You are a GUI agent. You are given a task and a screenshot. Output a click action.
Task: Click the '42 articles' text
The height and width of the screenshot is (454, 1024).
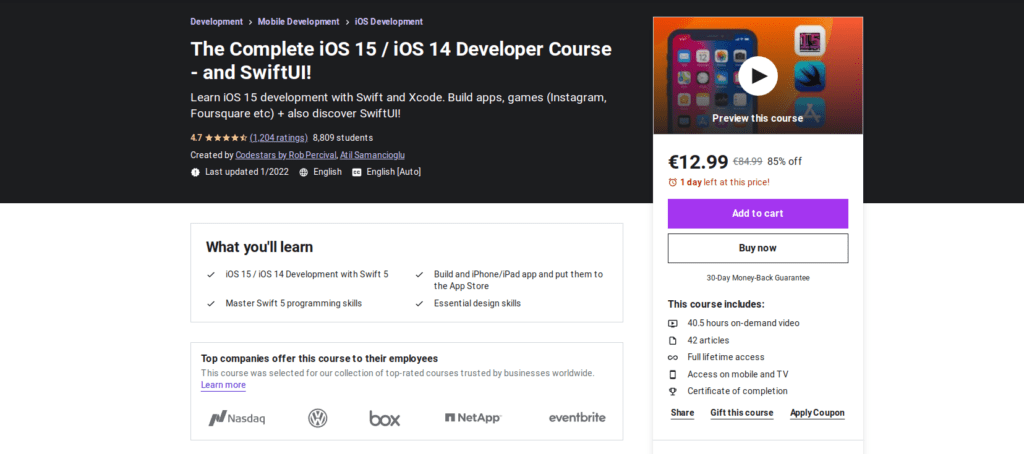pos(709,340)
